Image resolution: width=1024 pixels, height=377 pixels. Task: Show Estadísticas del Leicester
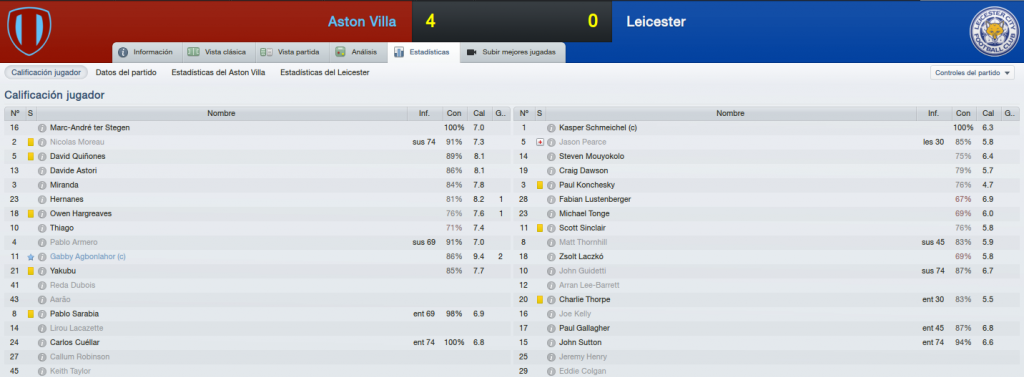[325, 73]
